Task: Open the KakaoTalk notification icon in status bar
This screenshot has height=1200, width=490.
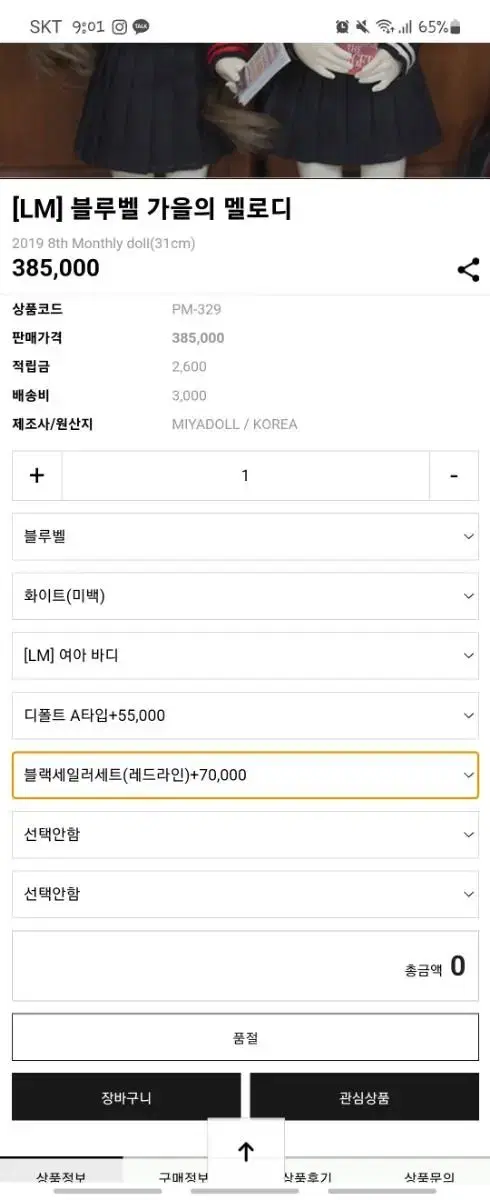Action: [x=141, y=27]
